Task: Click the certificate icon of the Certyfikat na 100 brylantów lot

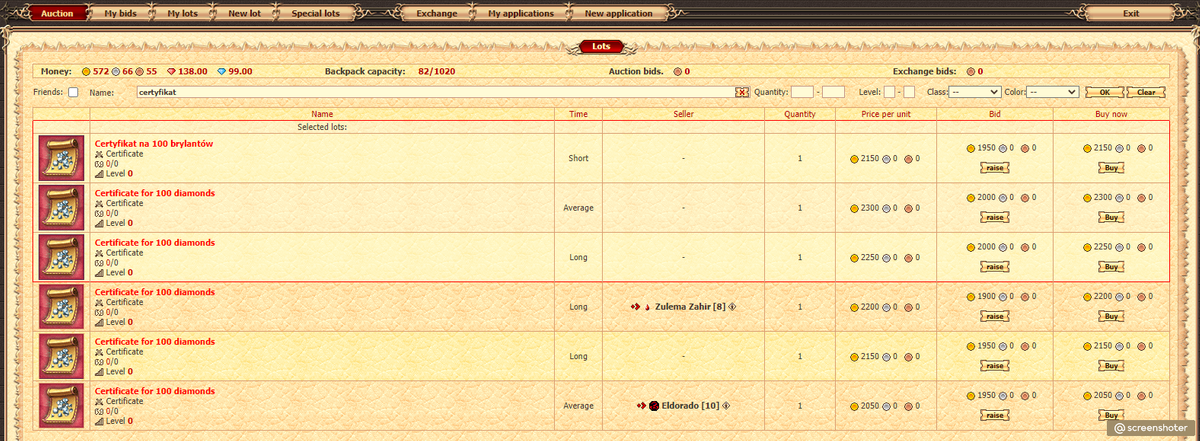Action: 61,158
